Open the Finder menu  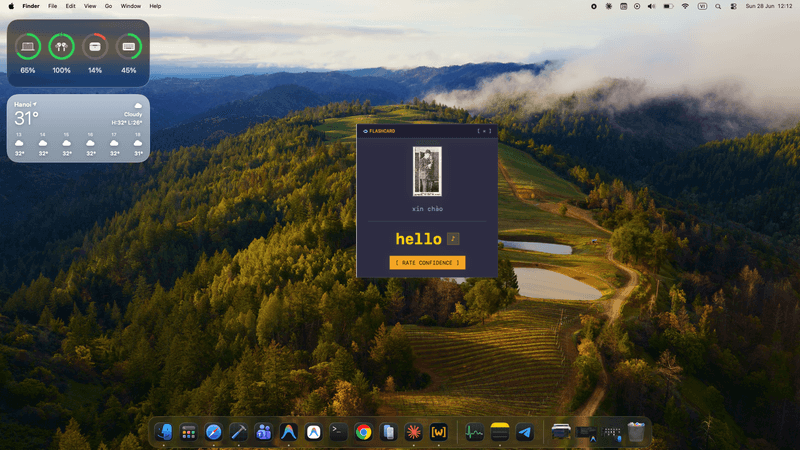click(31, 6)
